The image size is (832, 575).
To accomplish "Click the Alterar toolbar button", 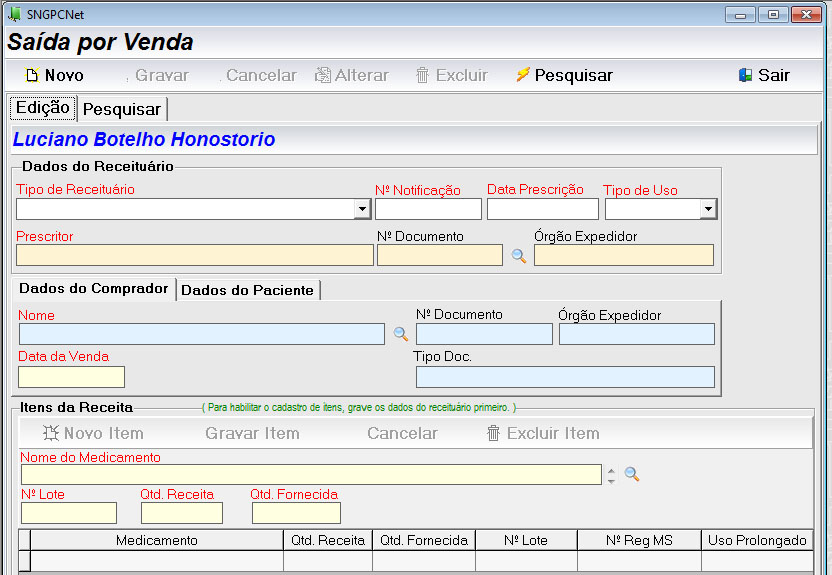I will pyautogui.click(x=352, y=75).
